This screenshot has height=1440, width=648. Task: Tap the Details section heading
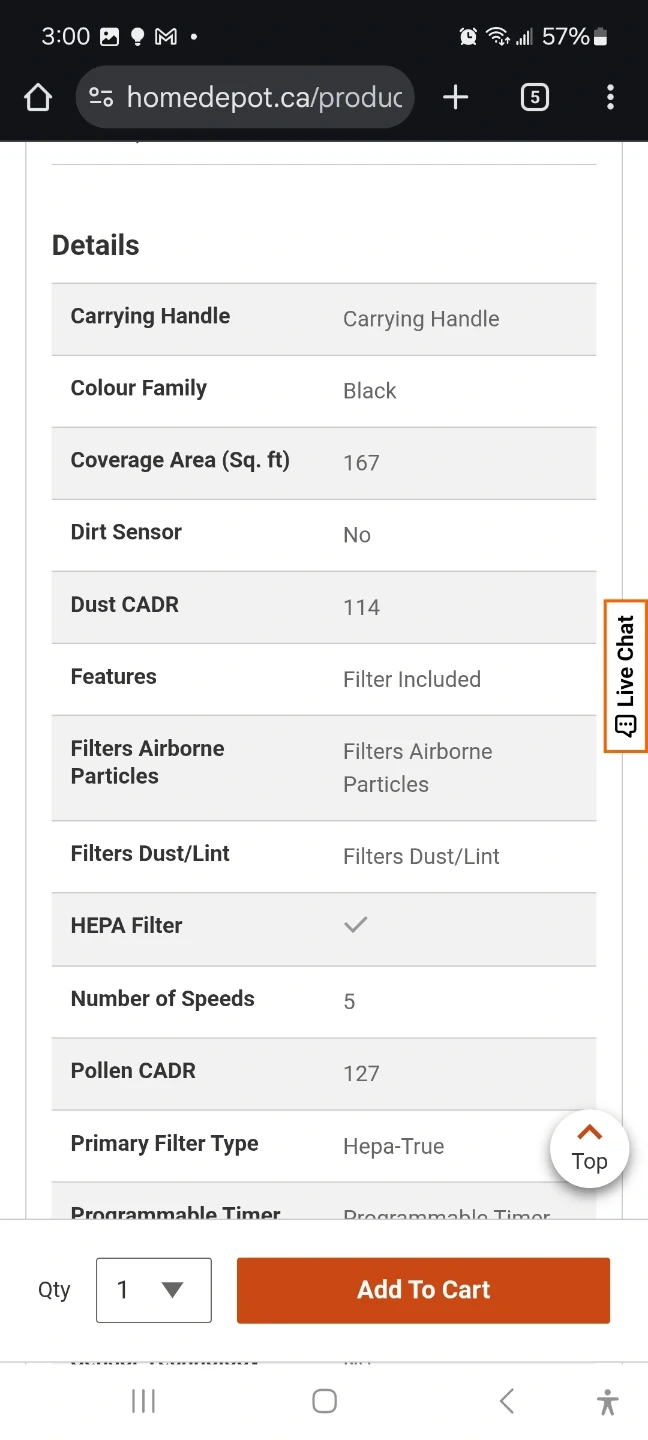click(96, 245)
